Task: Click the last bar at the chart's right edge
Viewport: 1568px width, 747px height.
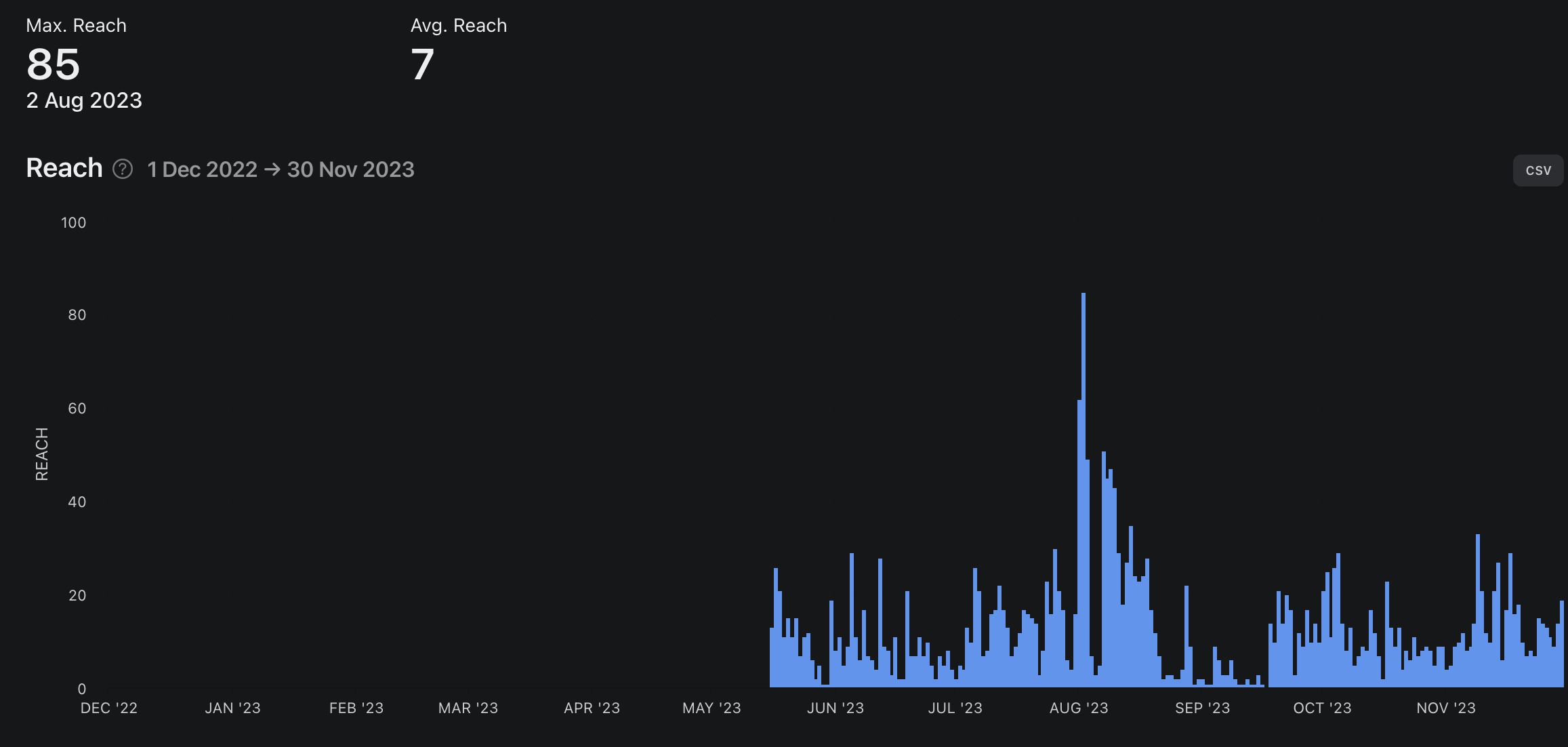Action: tap(1561, 644)
